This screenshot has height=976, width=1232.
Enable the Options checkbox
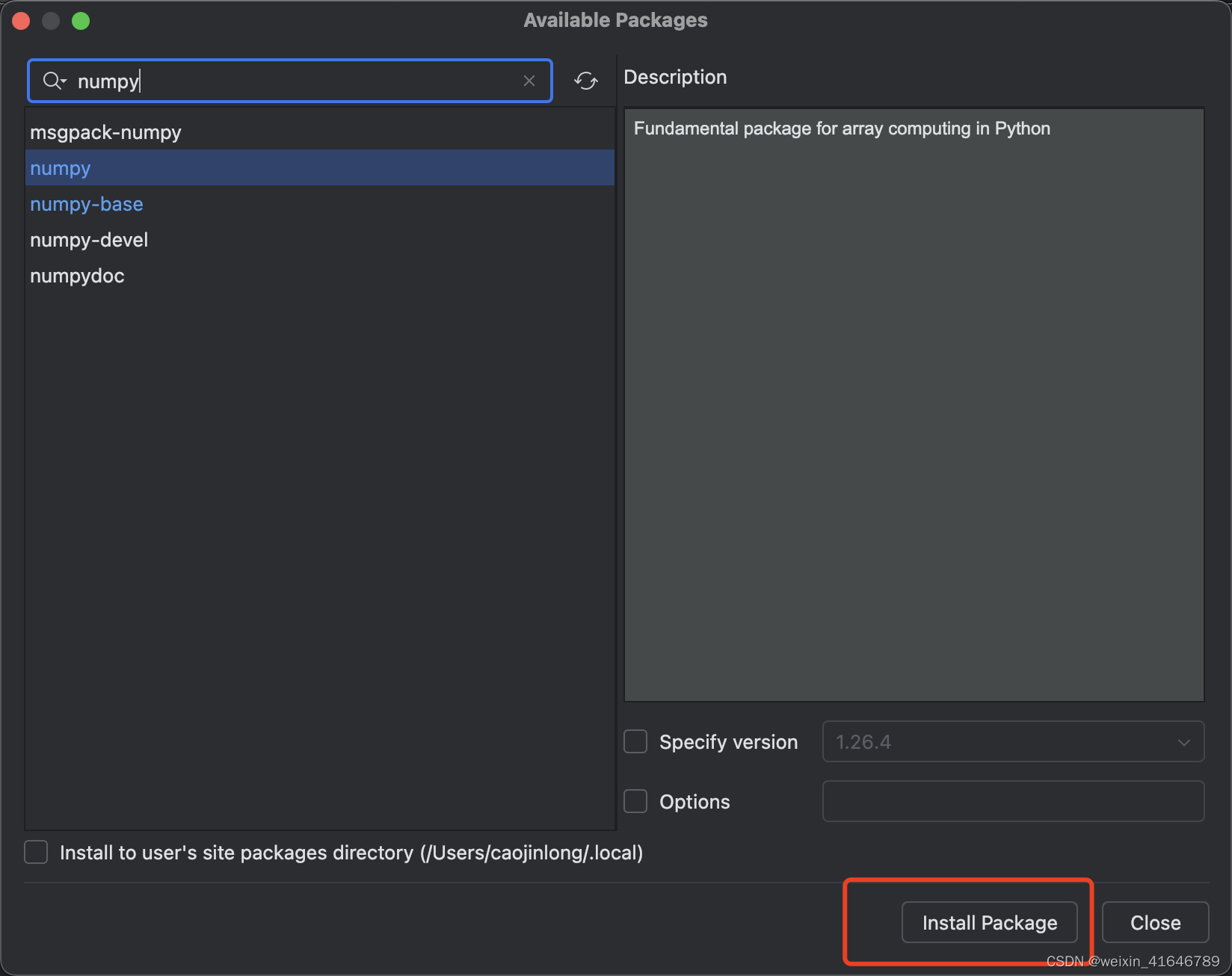click(635, 800)
